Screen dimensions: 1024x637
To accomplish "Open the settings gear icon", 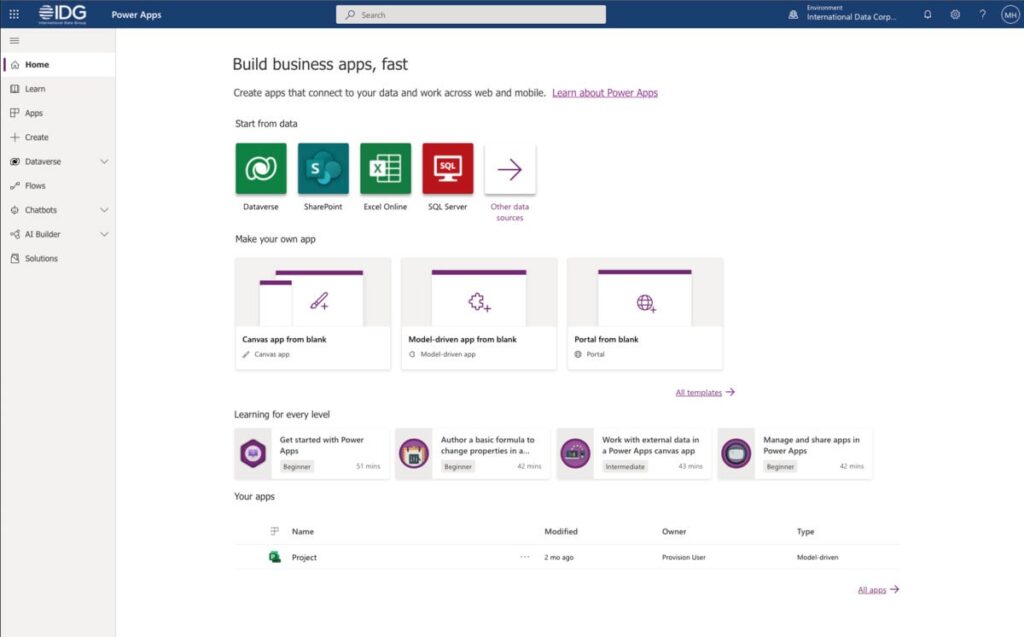I will tap(955, 14).
